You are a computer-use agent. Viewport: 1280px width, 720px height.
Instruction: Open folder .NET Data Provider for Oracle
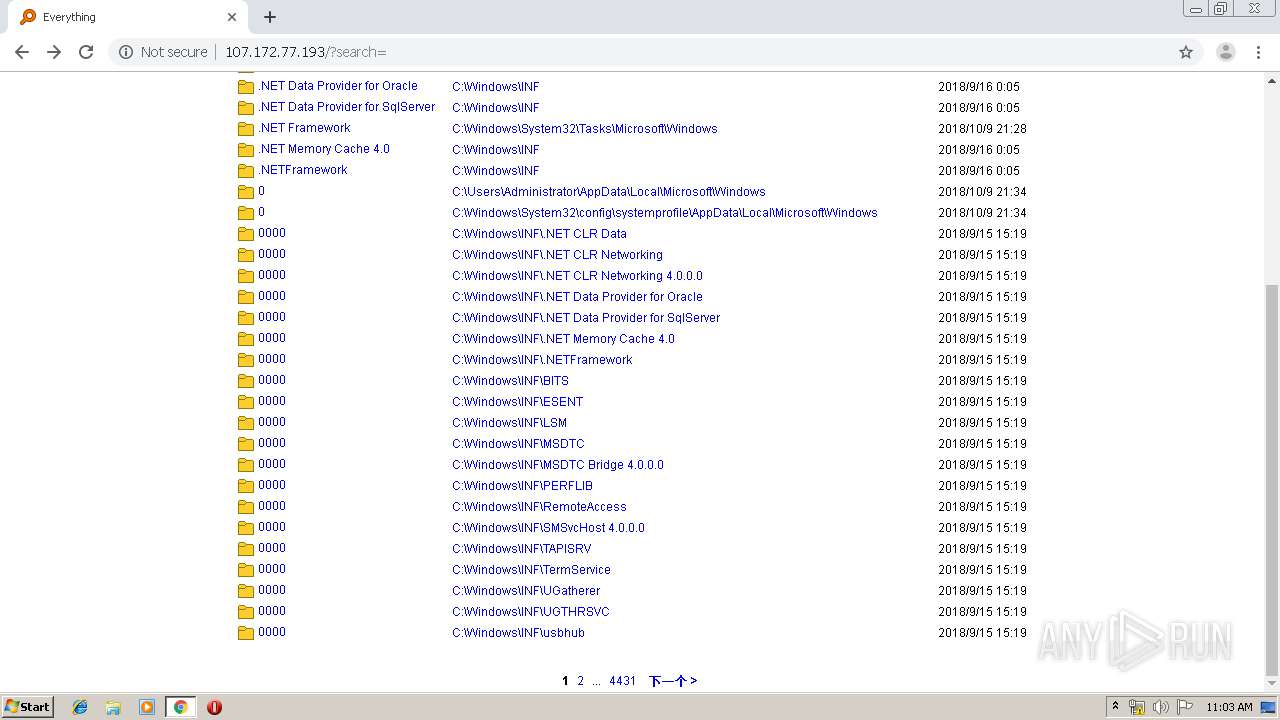pyautogui.click(x=337, y=86)
